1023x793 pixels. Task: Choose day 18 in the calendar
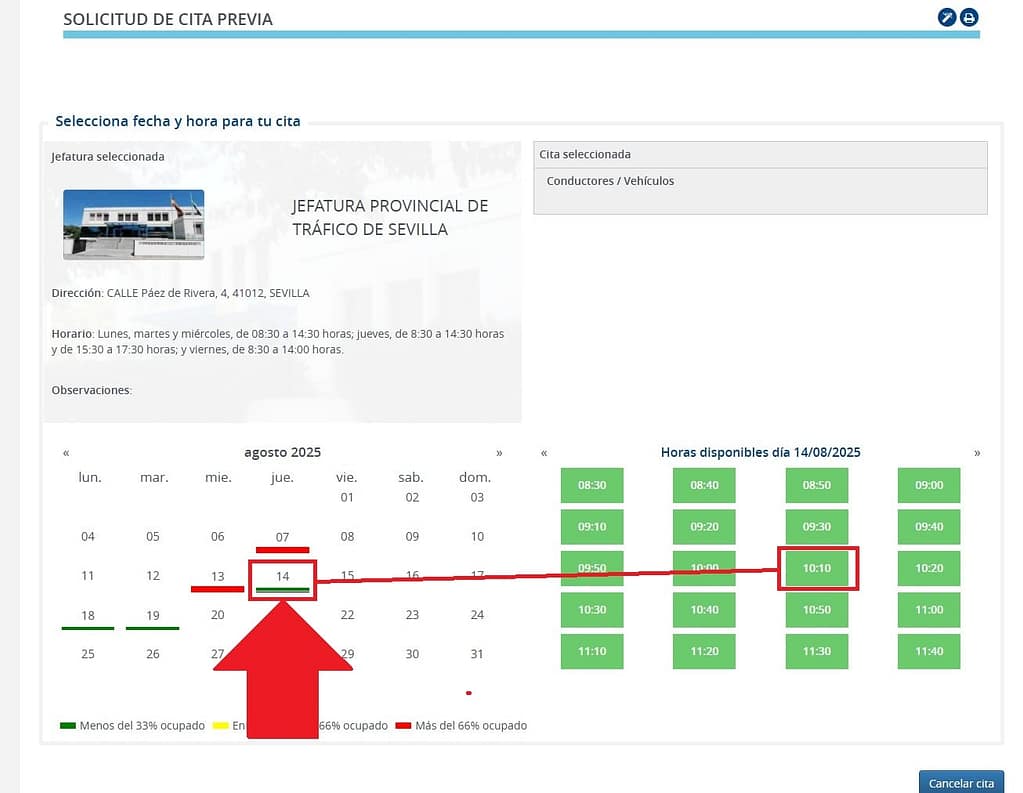88,616
